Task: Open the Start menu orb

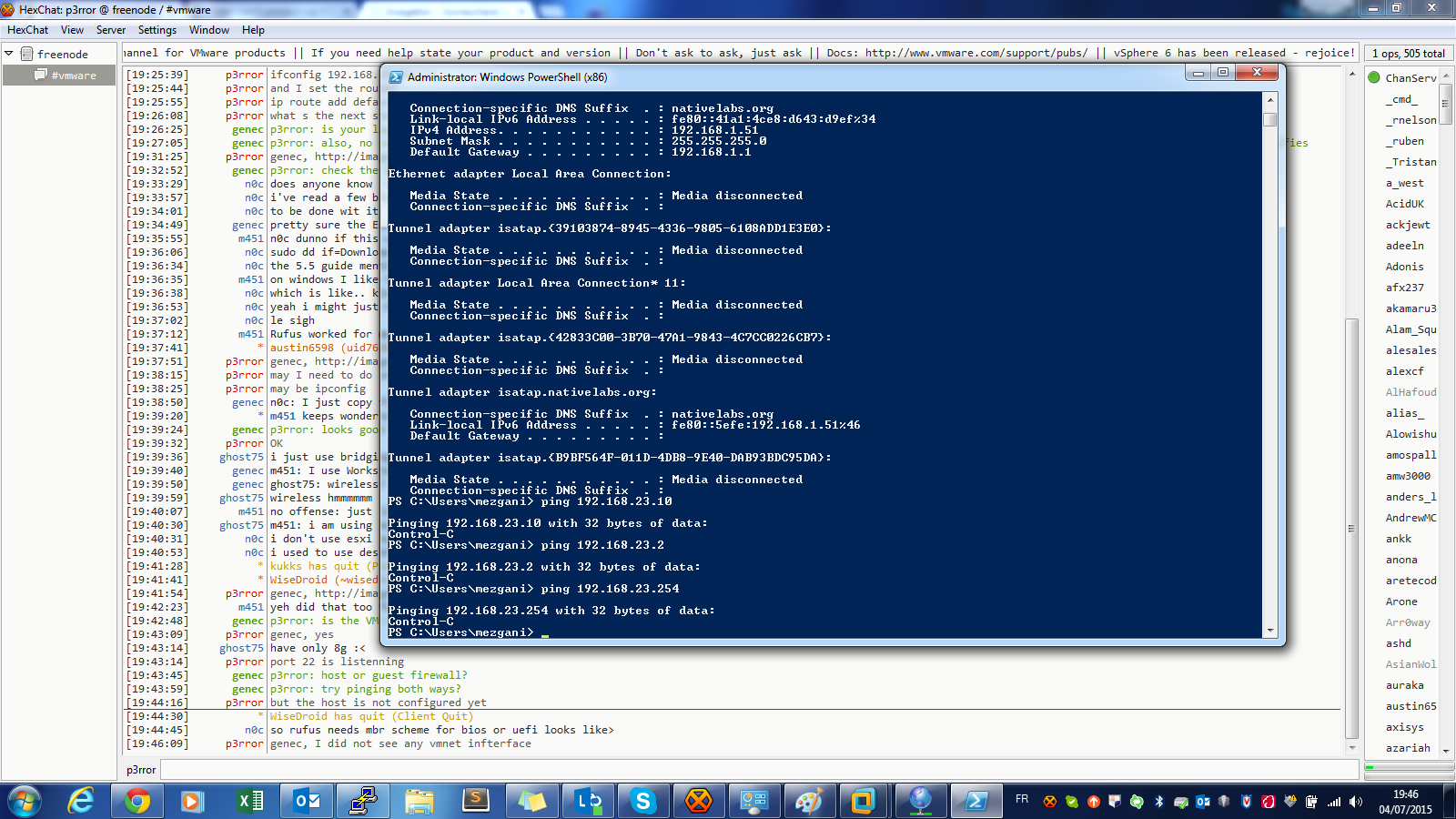Action: 24,801
